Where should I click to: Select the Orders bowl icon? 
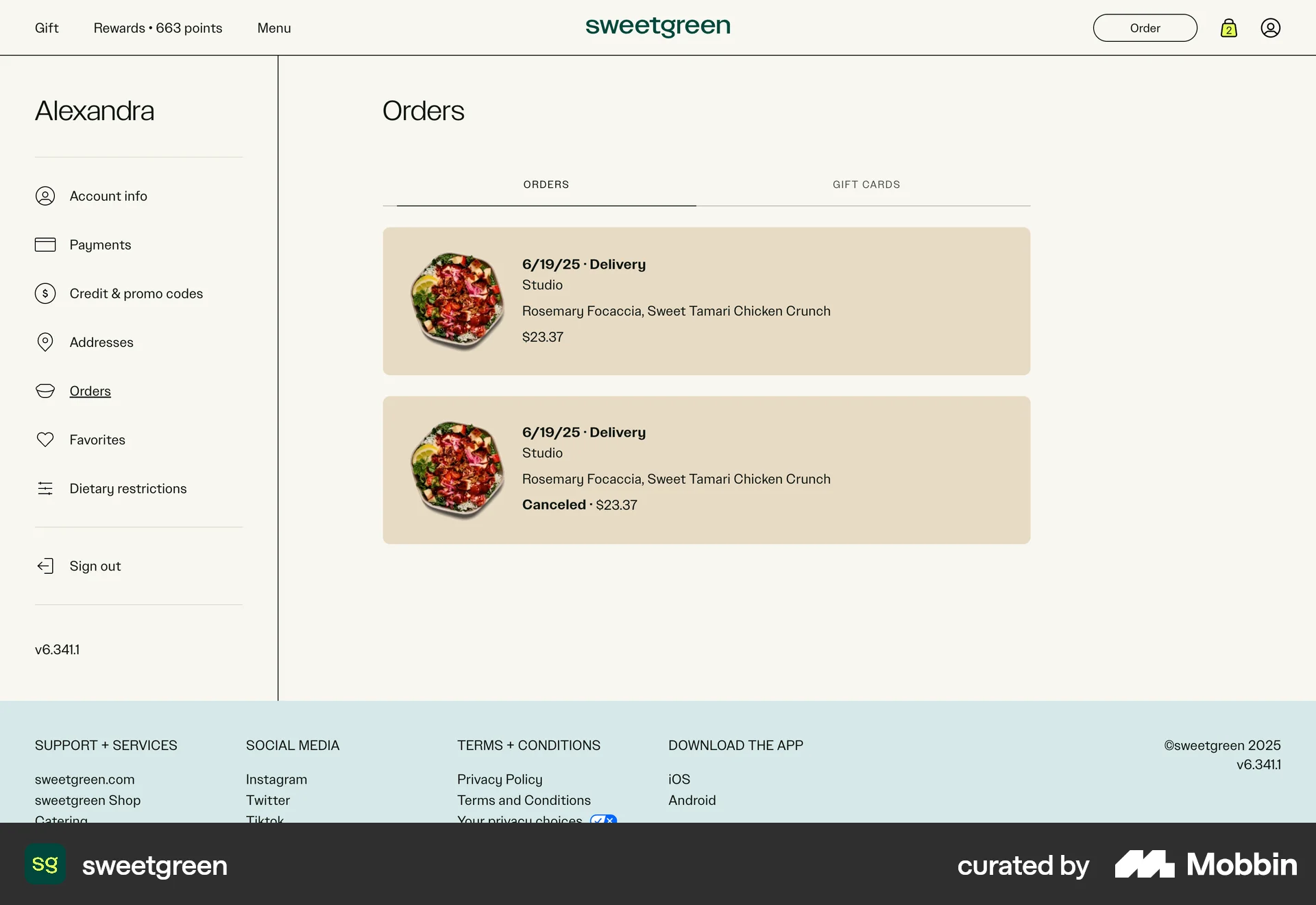point(45,391)
